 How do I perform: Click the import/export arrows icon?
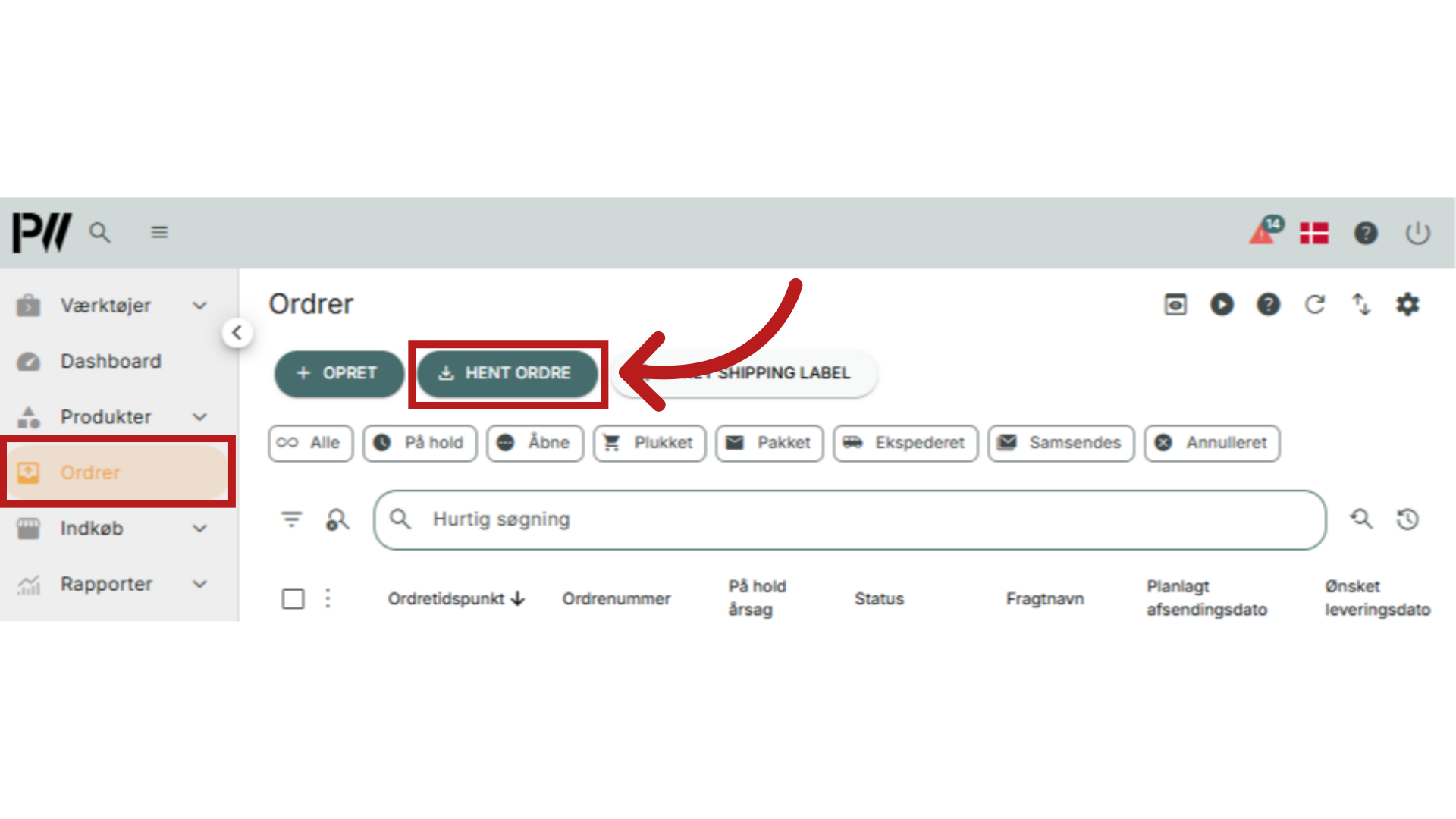click(1361, 305)
